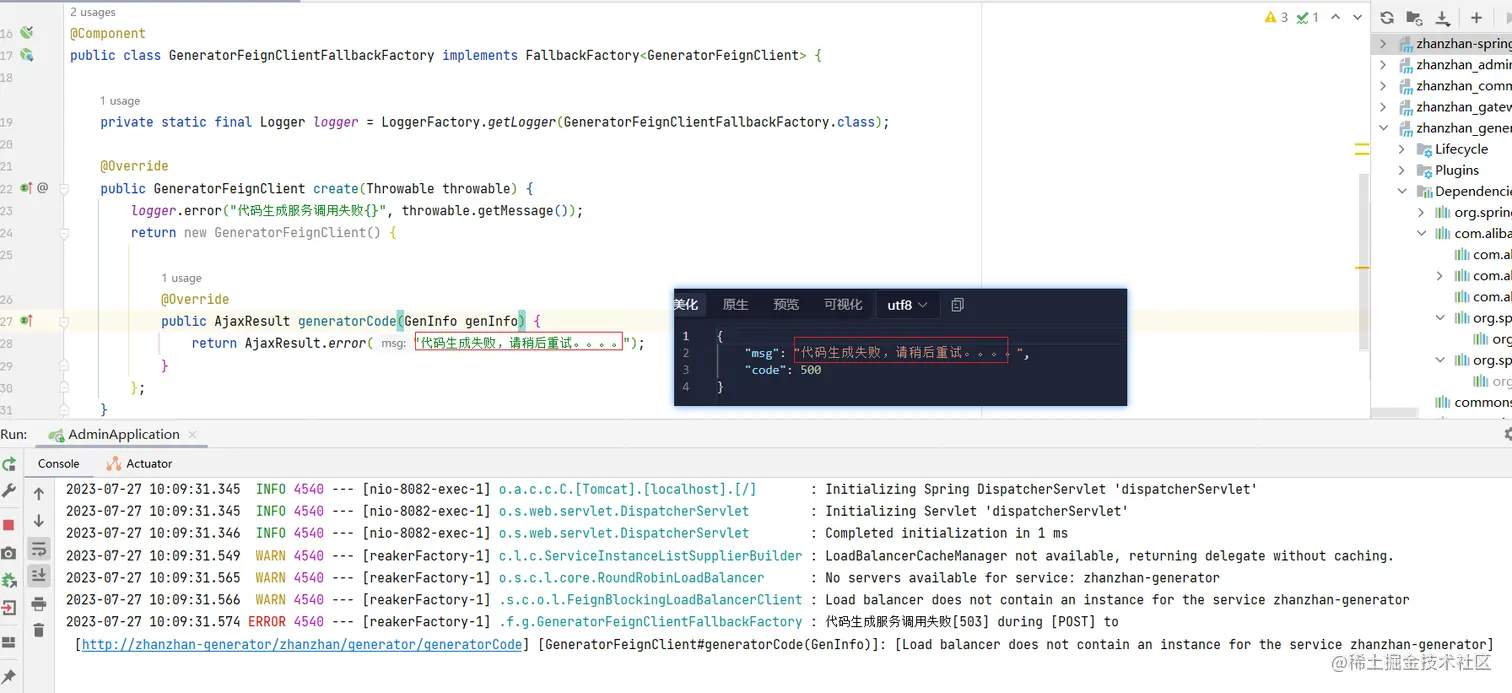Click the Exit icon in Run sidebar
The height and width of the screenshot is (693, 1512).
click(x=9, y=607)
